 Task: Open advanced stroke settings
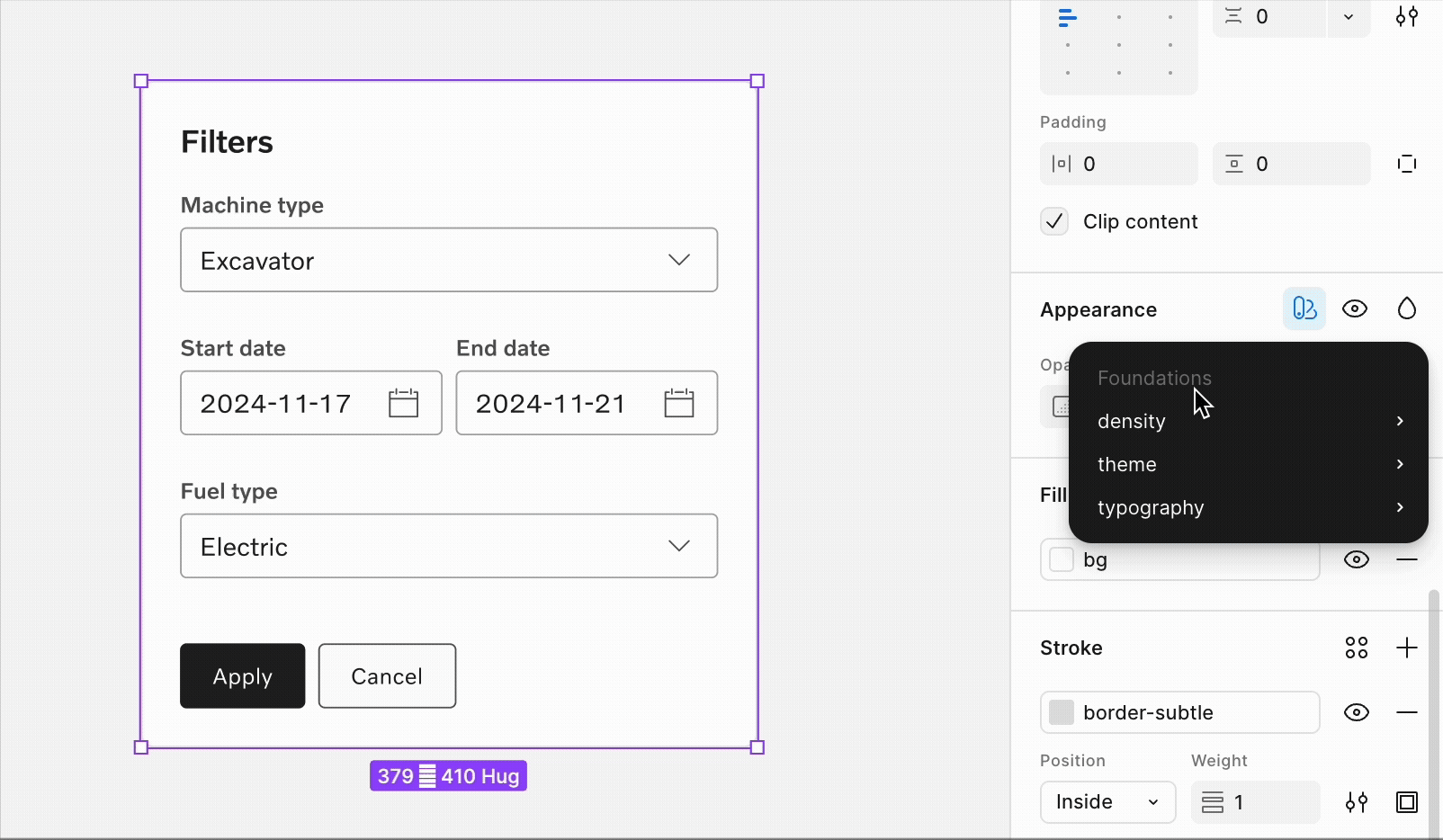1358,802
